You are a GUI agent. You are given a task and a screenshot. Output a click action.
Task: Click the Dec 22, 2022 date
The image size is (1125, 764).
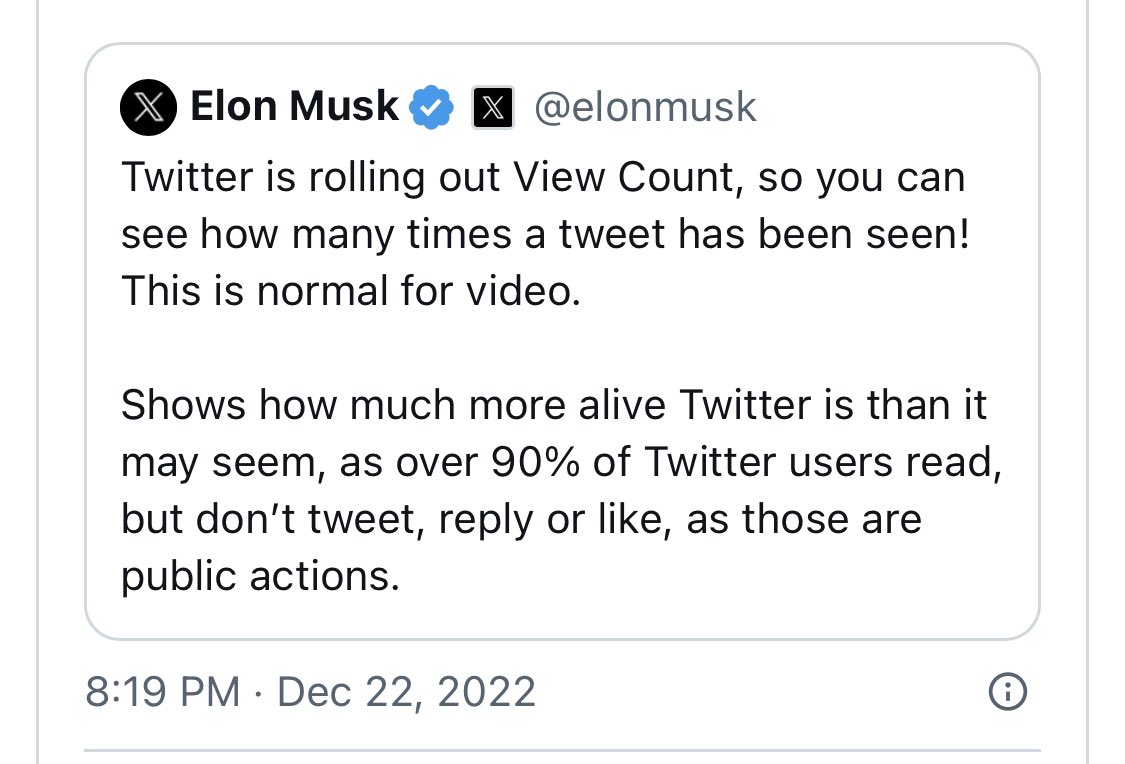(406, 692)
